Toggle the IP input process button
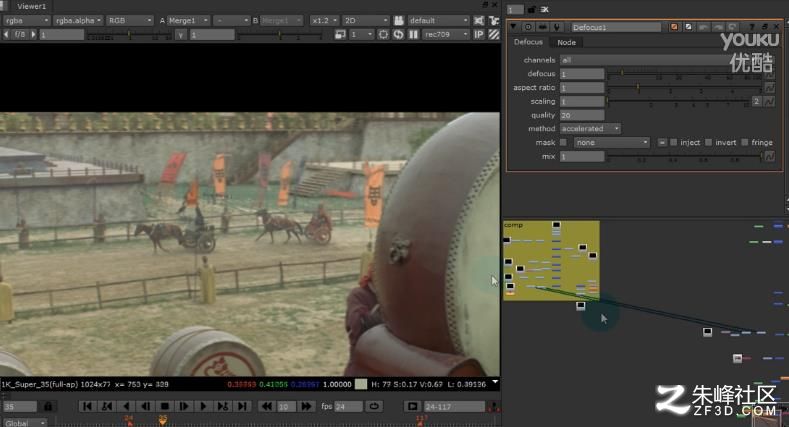 pos(479,35)
